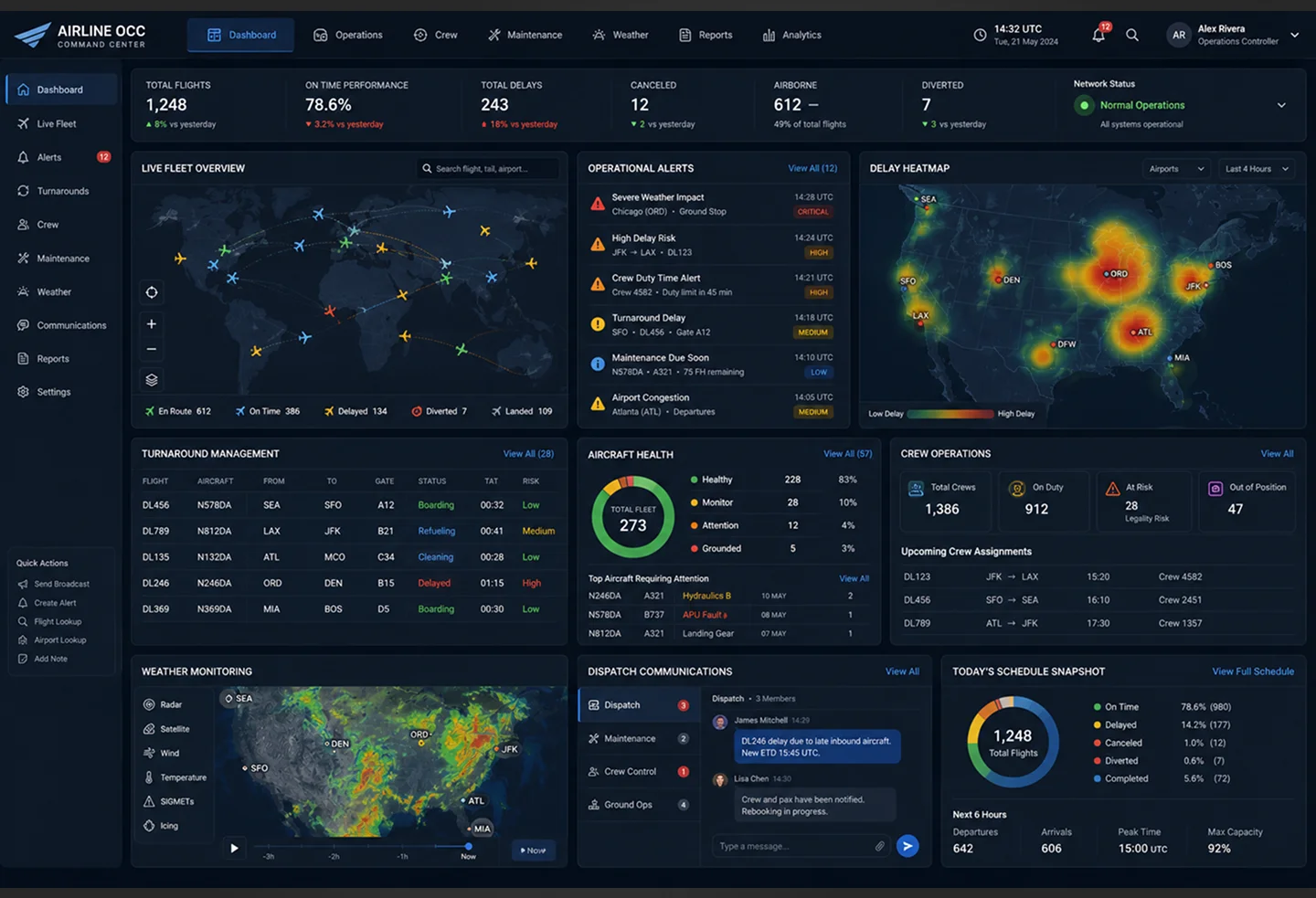Click the Create Alert quick action
Screen dimensions: 1316x898
pos(48,603)
